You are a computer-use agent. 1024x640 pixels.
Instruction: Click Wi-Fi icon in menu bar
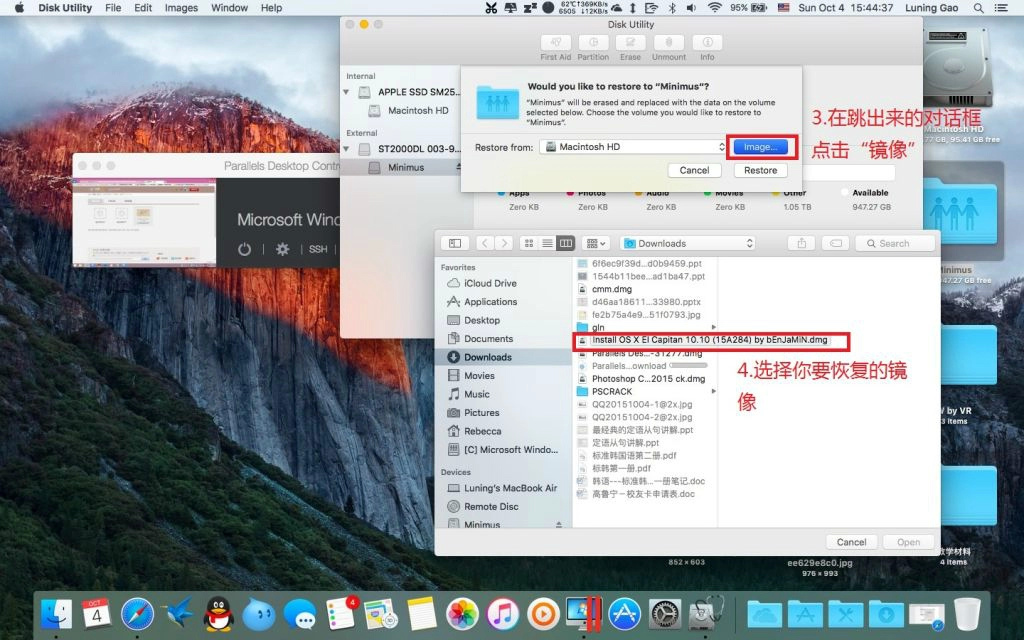tap(714, 8)
